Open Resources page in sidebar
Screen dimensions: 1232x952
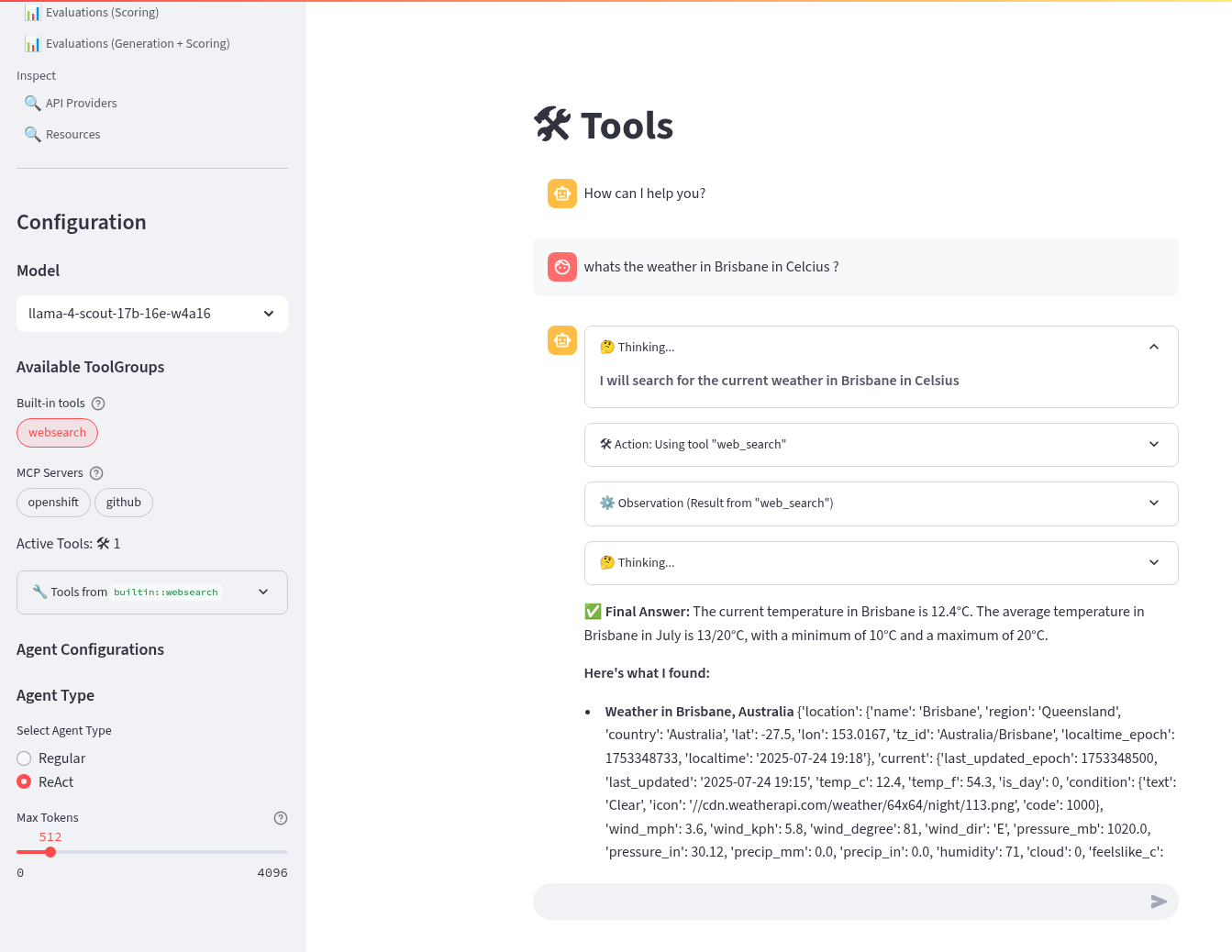tap(72, 135)
